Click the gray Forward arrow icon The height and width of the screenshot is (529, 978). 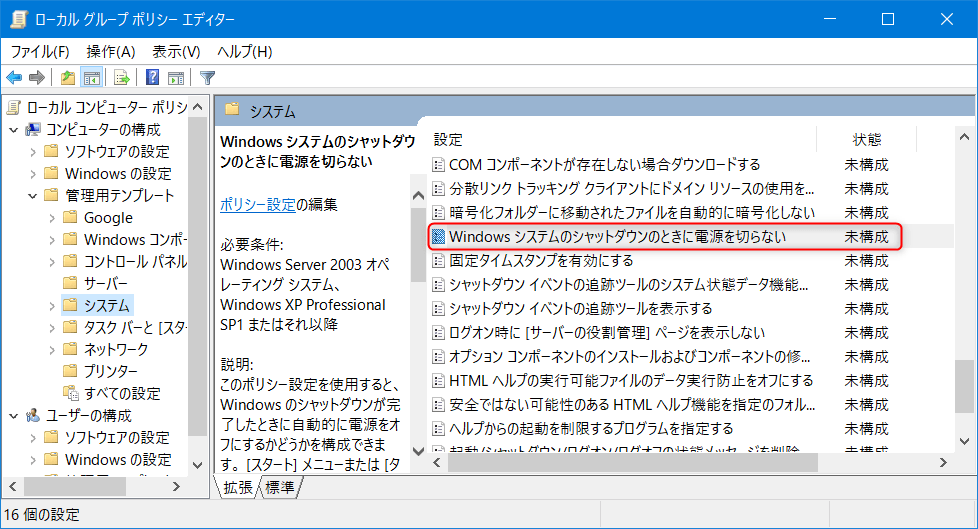pyautogui.click(x=37, y=78)
